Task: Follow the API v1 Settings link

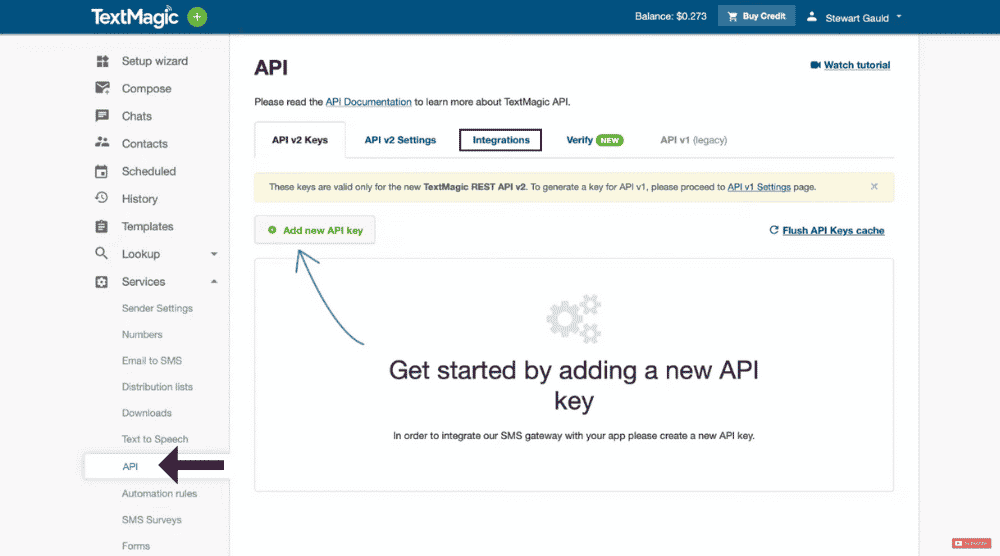Action: pyautogui.click(x=759, y=187)
